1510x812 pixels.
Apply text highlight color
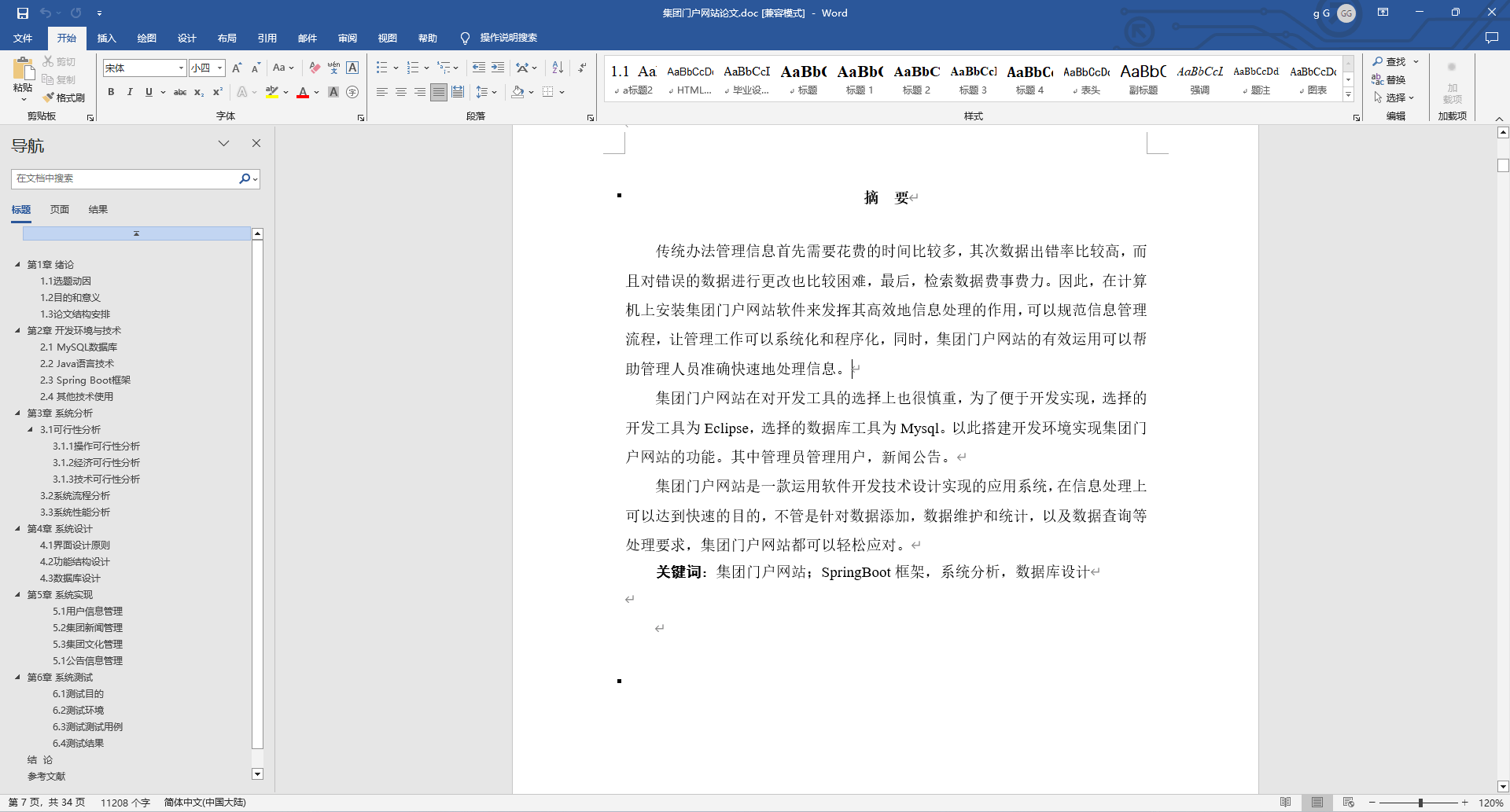click(x=272, y=92)
